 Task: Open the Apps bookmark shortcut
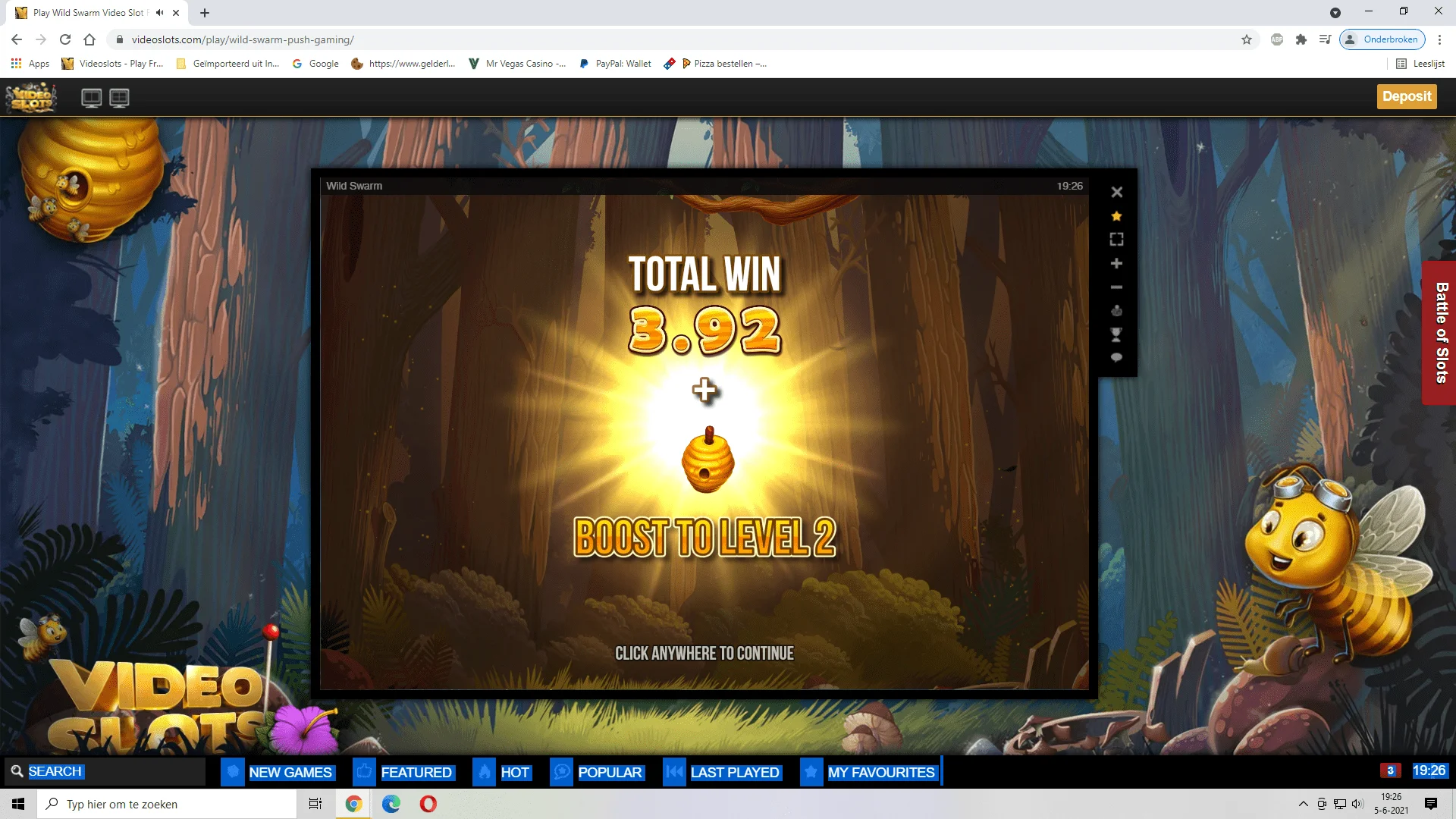point(30,64)
